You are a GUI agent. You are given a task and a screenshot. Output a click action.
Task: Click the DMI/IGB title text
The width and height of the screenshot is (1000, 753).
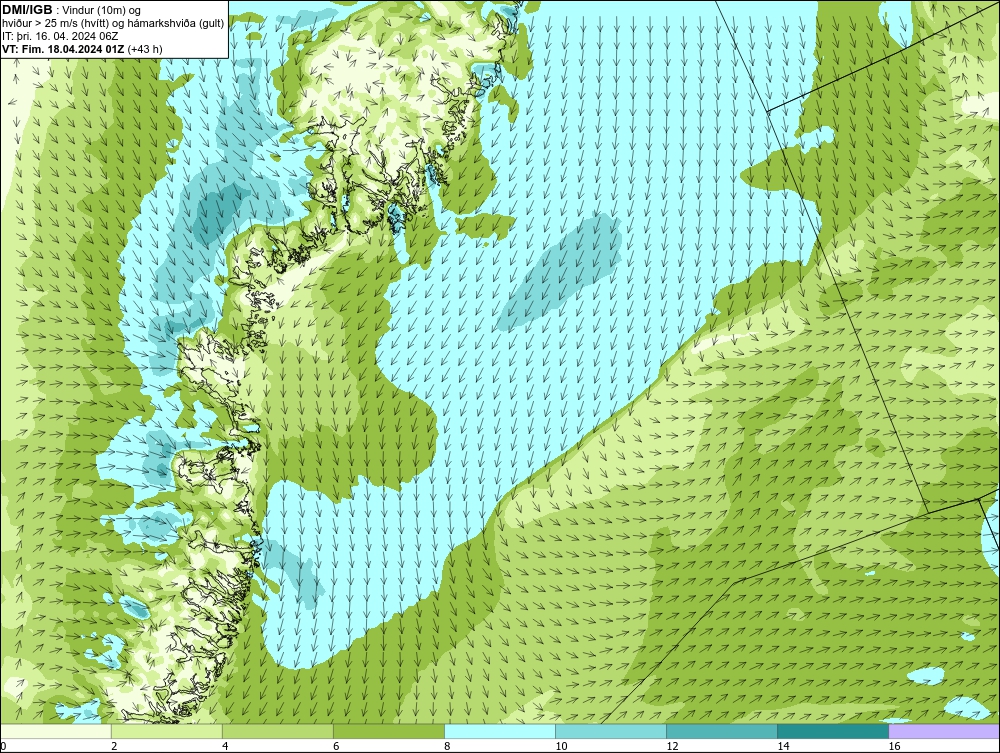(27, 10)
